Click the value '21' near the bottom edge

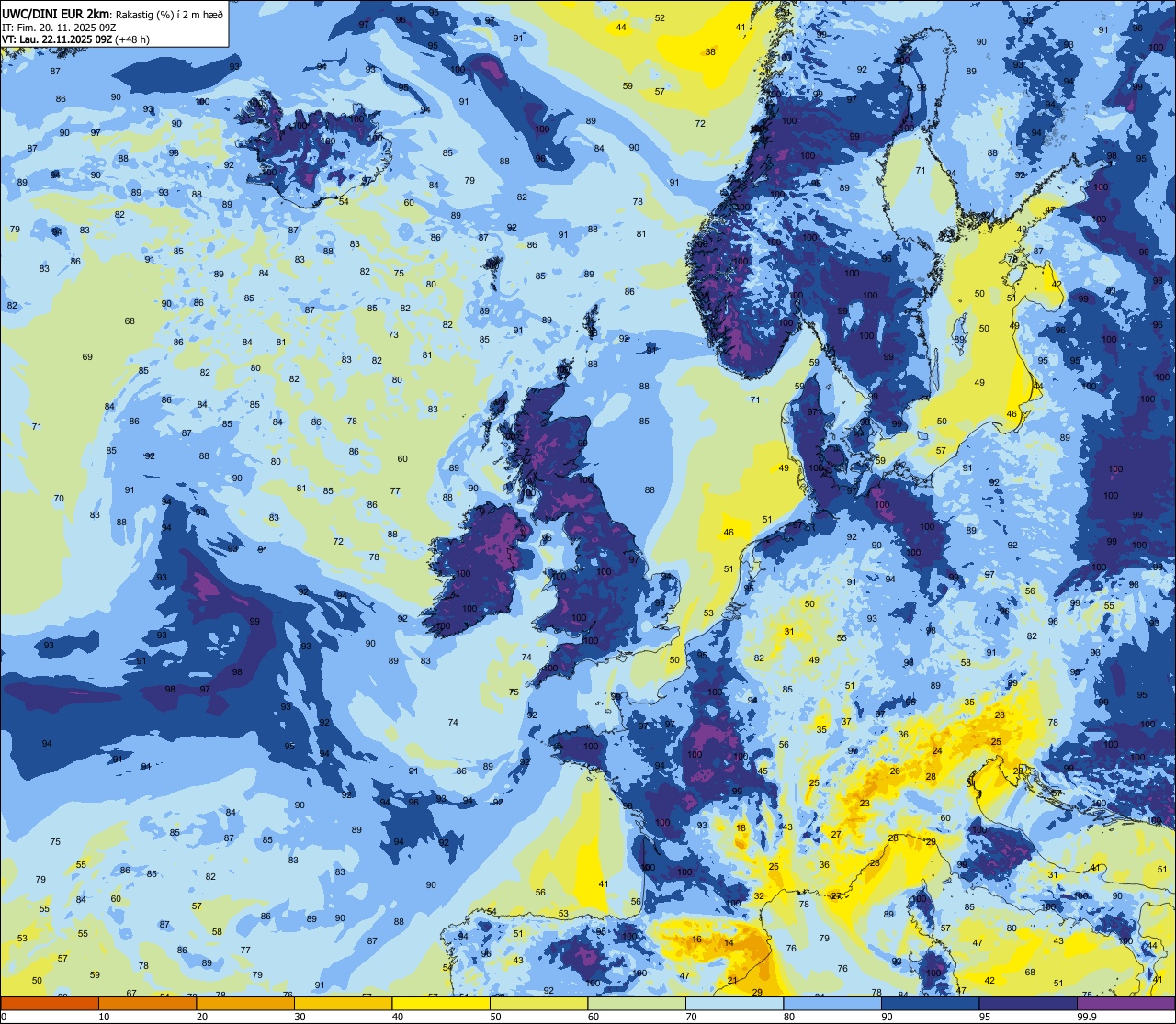[732, 981]
